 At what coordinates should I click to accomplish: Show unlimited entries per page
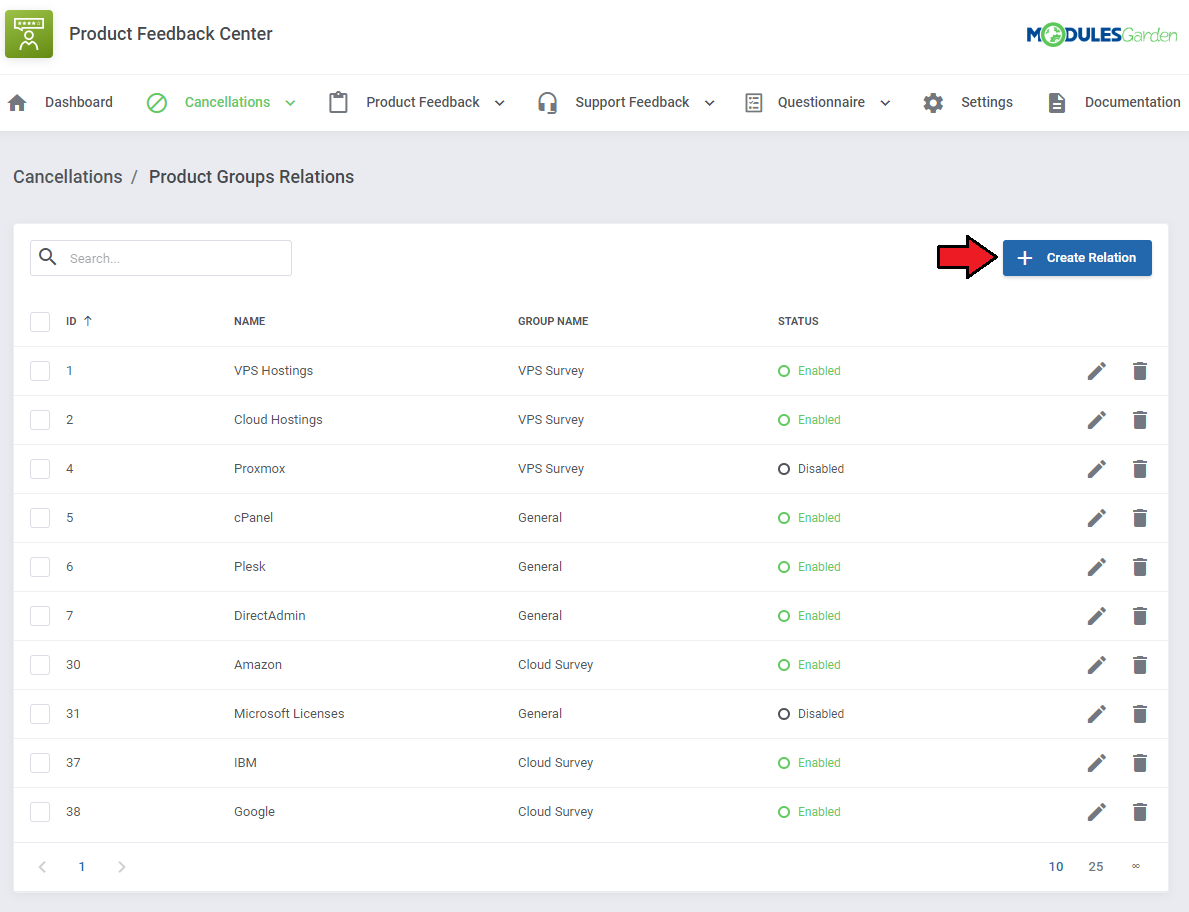coord(1135,866)
